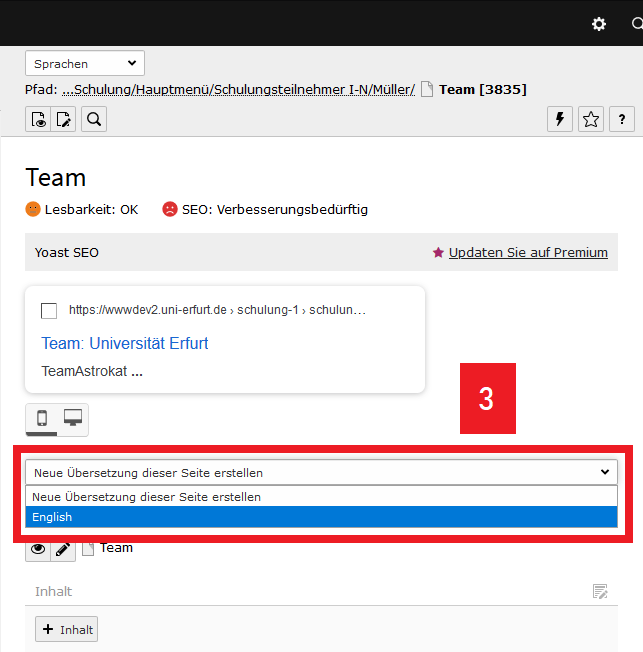This screenshot has width=643, height=652.
Task: Click the lightning bolt clear cache icon
Action: pos(560,120)
